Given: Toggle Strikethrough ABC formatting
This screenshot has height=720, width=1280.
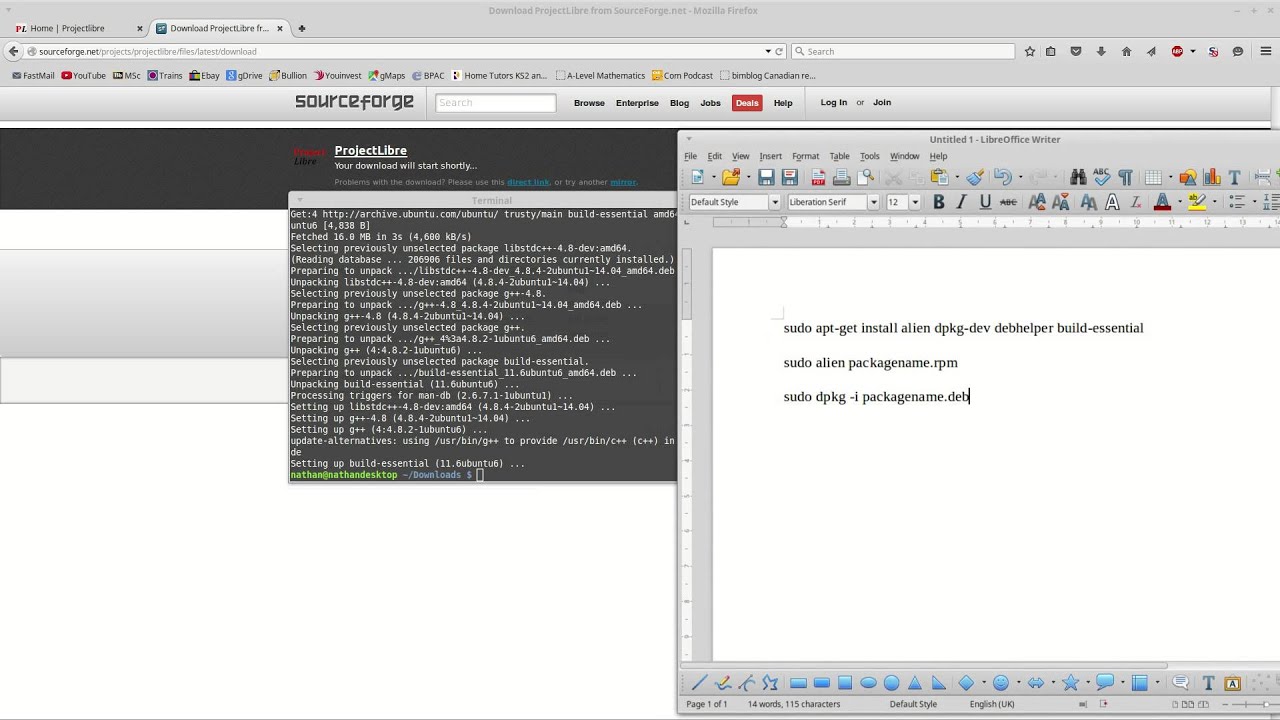Looking at the screenshot, I should tap(1008, 202).
